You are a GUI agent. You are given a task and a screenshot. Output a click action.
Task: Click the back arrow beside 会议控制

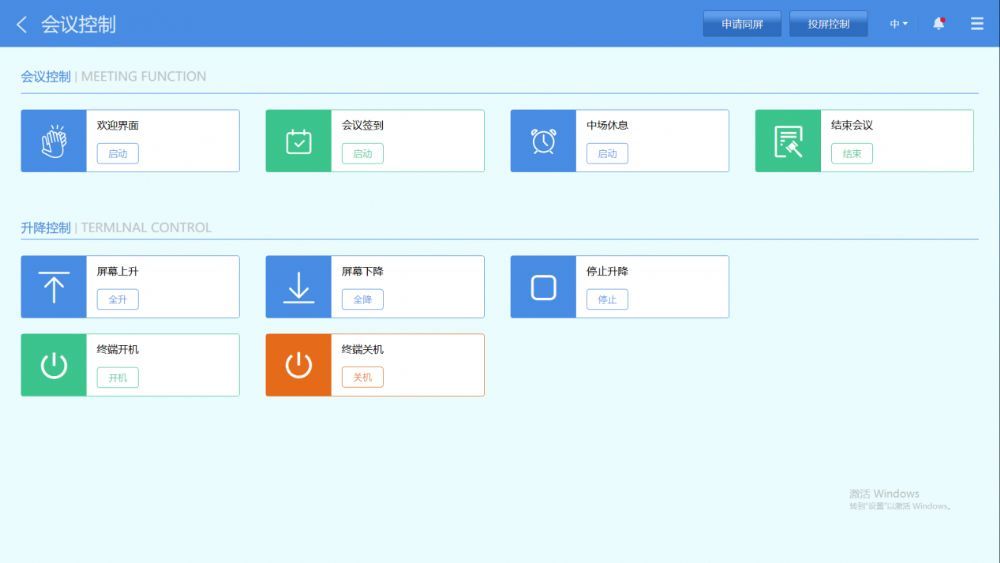(22, 24)
